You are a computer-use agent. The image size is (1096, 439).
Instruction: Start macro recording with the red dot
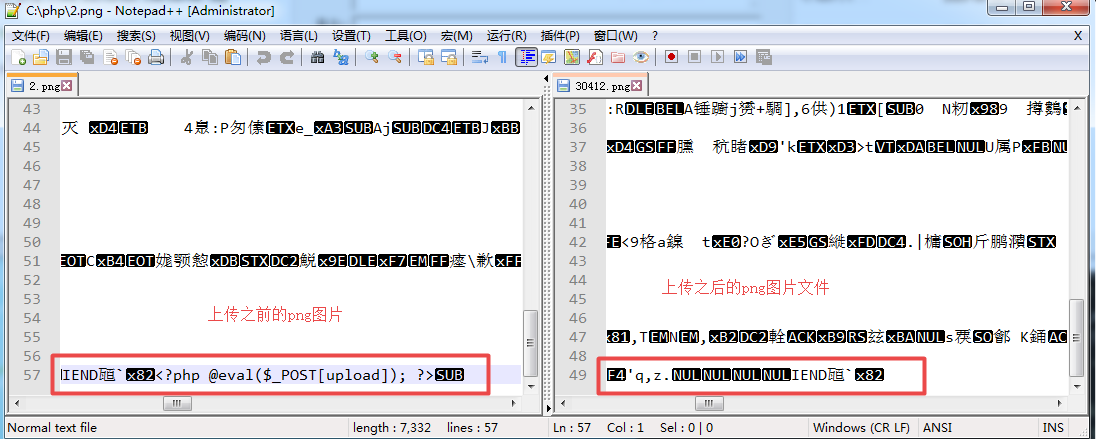pyautogui.click(x=671, y=57)
